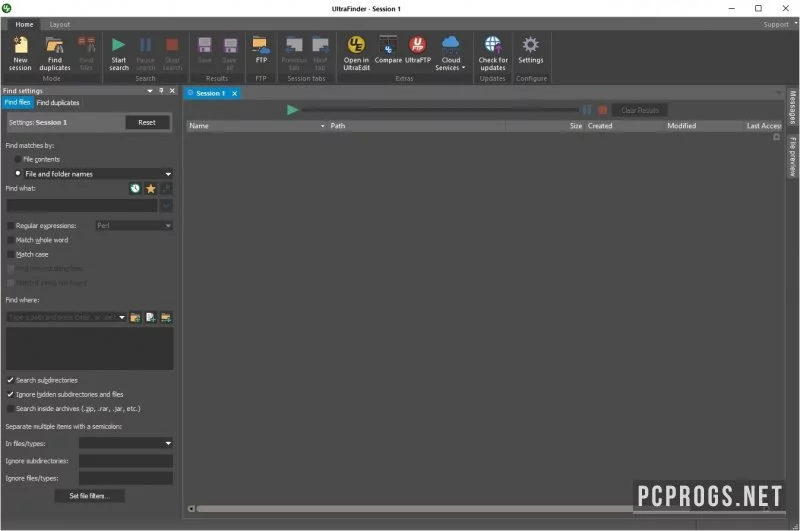
Task: Click the Save all results icon
Action: [x=230, y=53]
